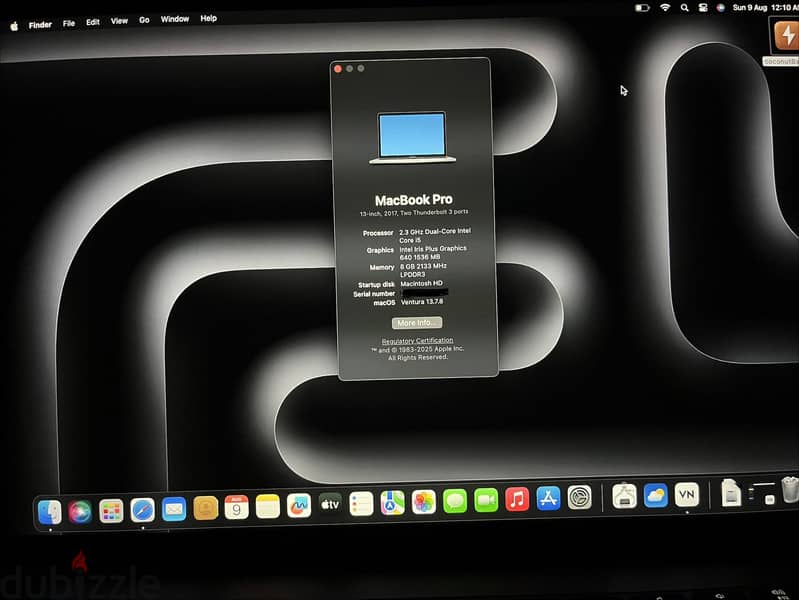
Task: Click 'Intel Iris Plus Graphics' value
Action: click(433, 249)
